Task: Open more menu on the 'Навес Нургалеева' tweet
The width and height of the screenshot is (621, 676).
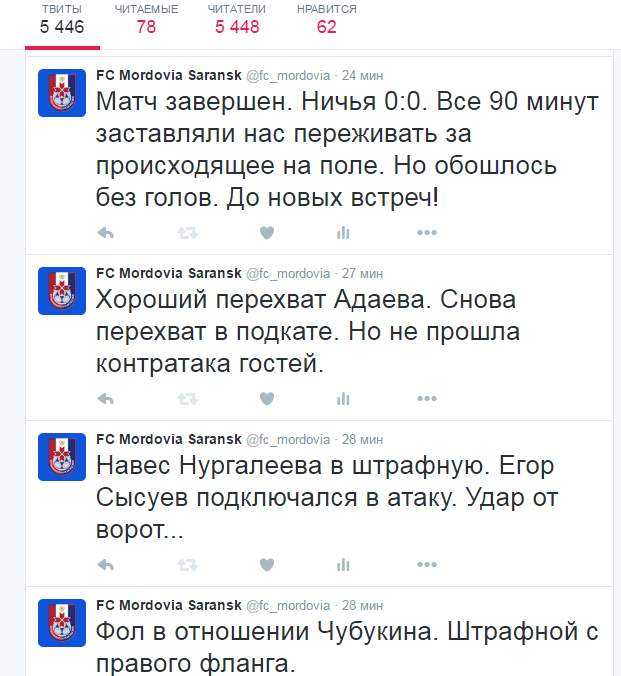Action: point(427,565)
